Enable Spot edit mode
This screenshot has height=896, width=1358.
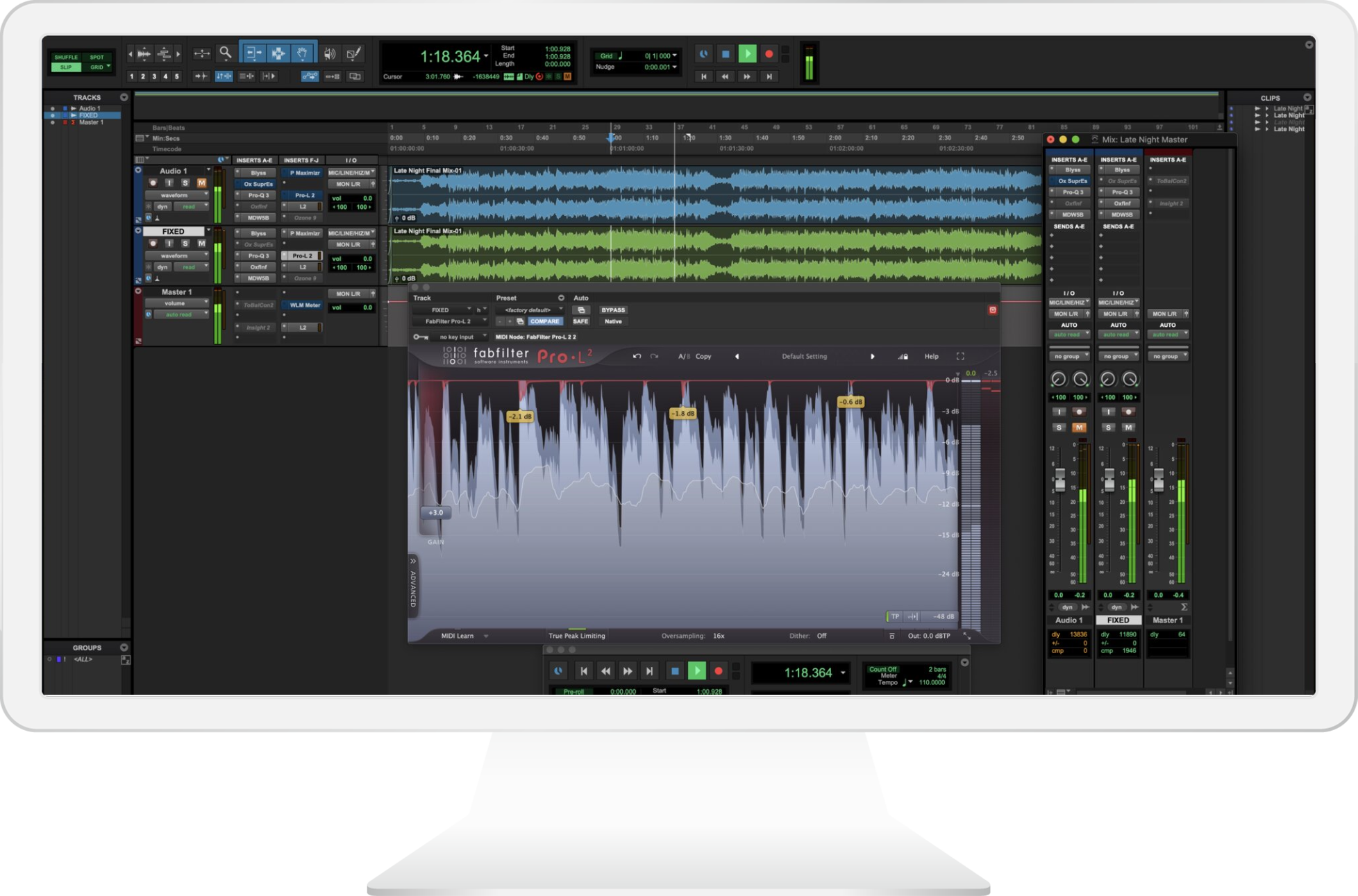click(97, 57)
